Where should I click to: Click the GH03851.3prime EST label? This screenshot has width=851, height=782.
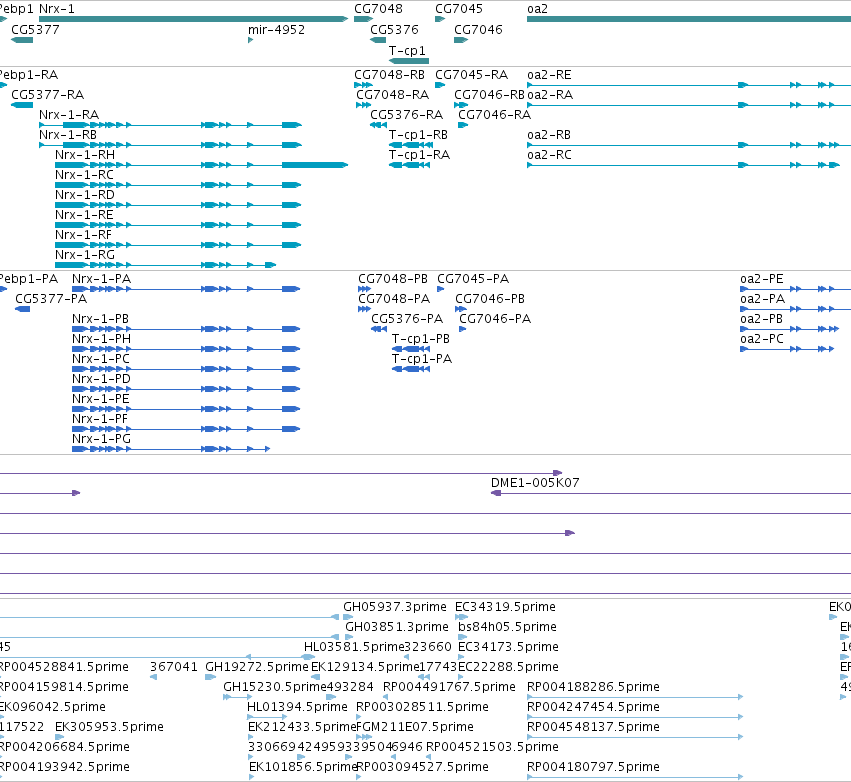[x=397, y=627]
